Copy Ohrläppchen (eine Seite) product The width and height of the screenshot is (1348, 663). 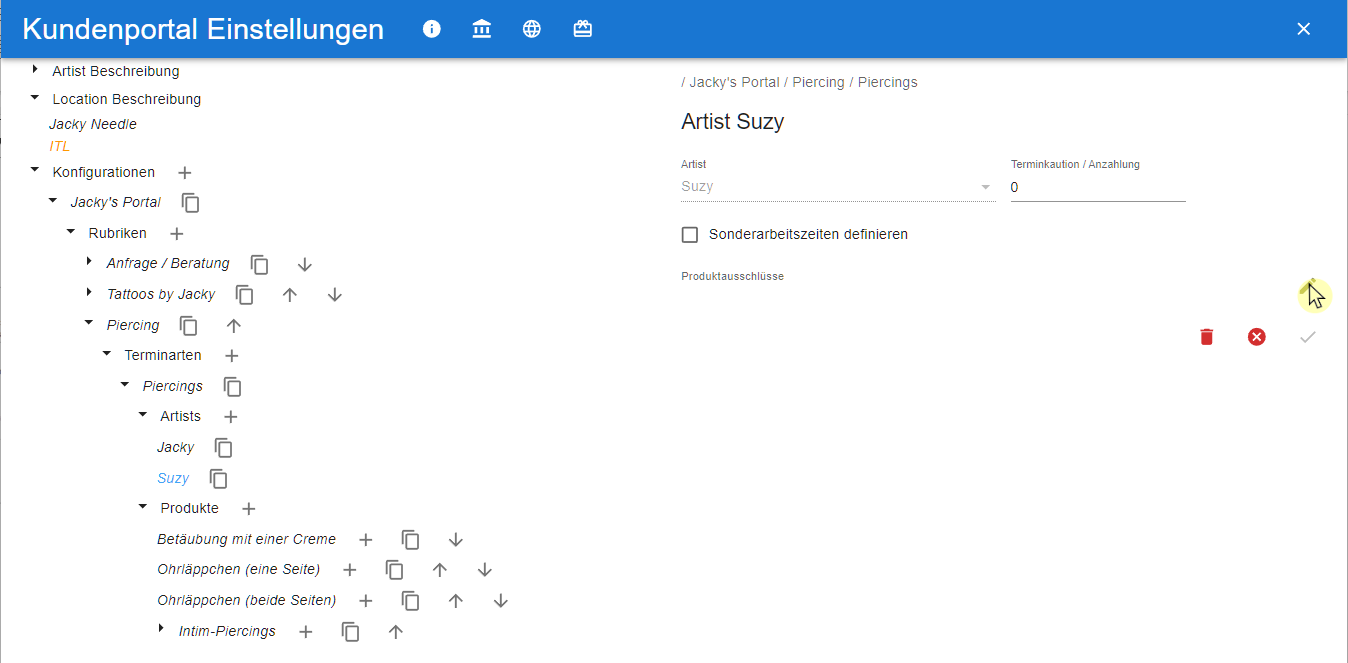tap(395, 570)
